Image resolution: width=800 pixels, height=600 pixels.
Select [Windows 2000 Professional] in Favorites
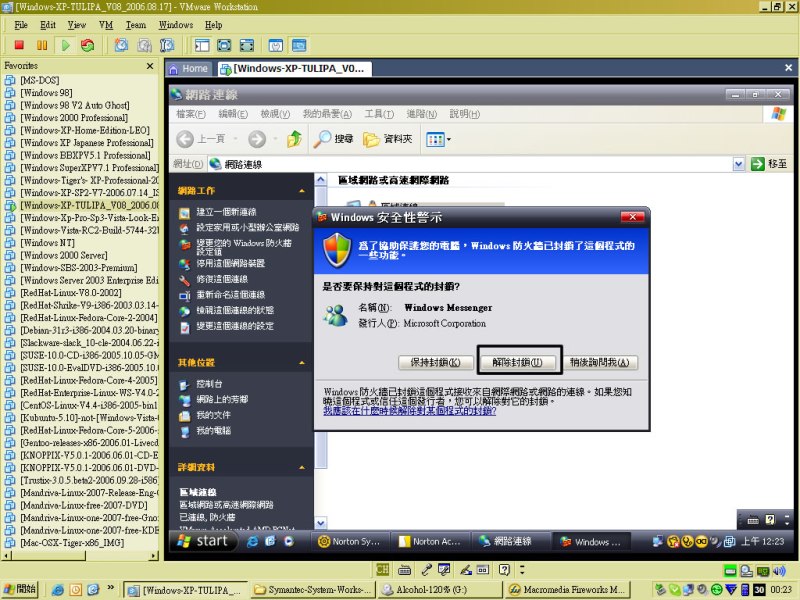point(74,118)
